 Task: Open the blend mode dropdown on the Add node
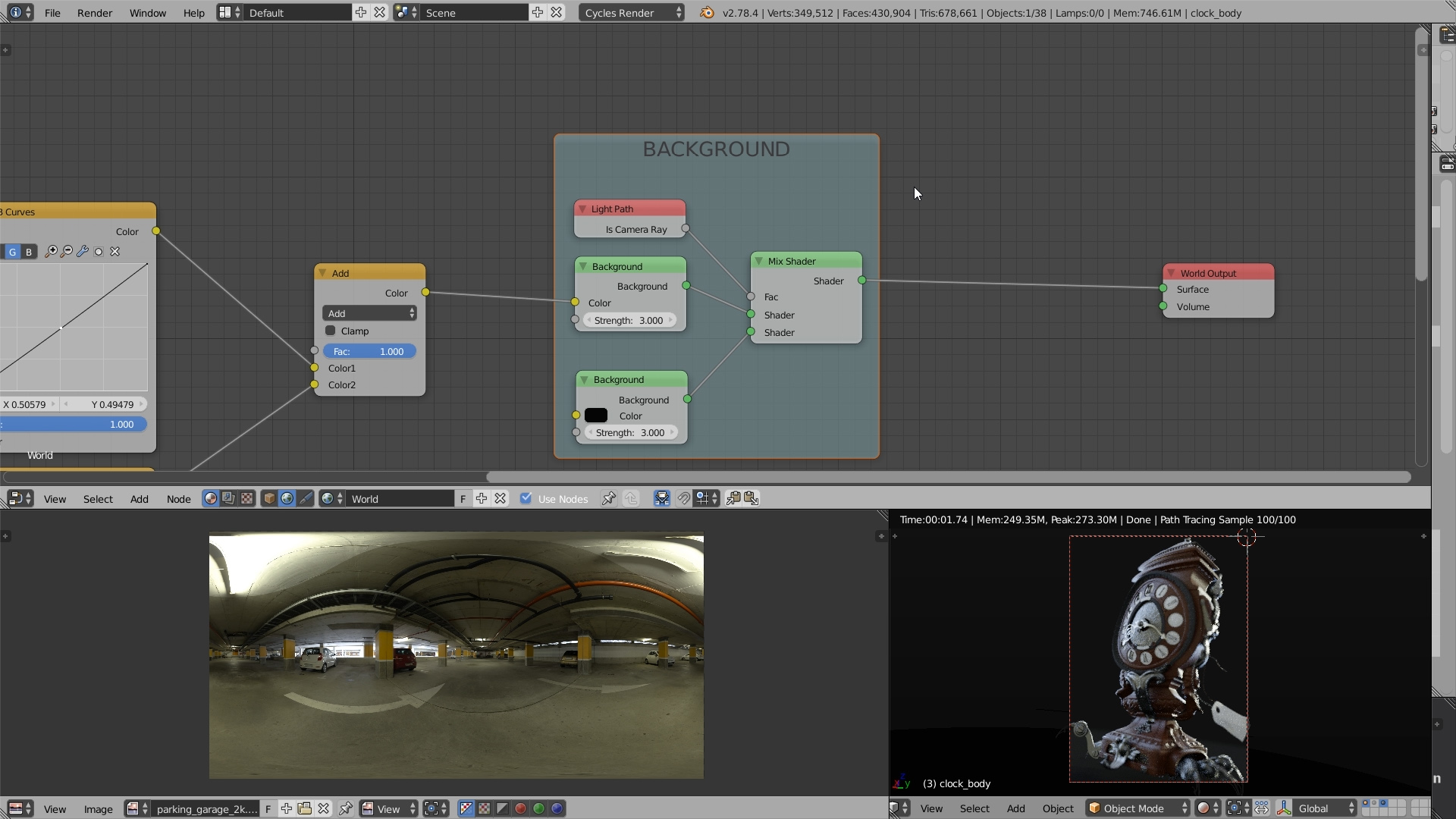[x=369, y=312]
